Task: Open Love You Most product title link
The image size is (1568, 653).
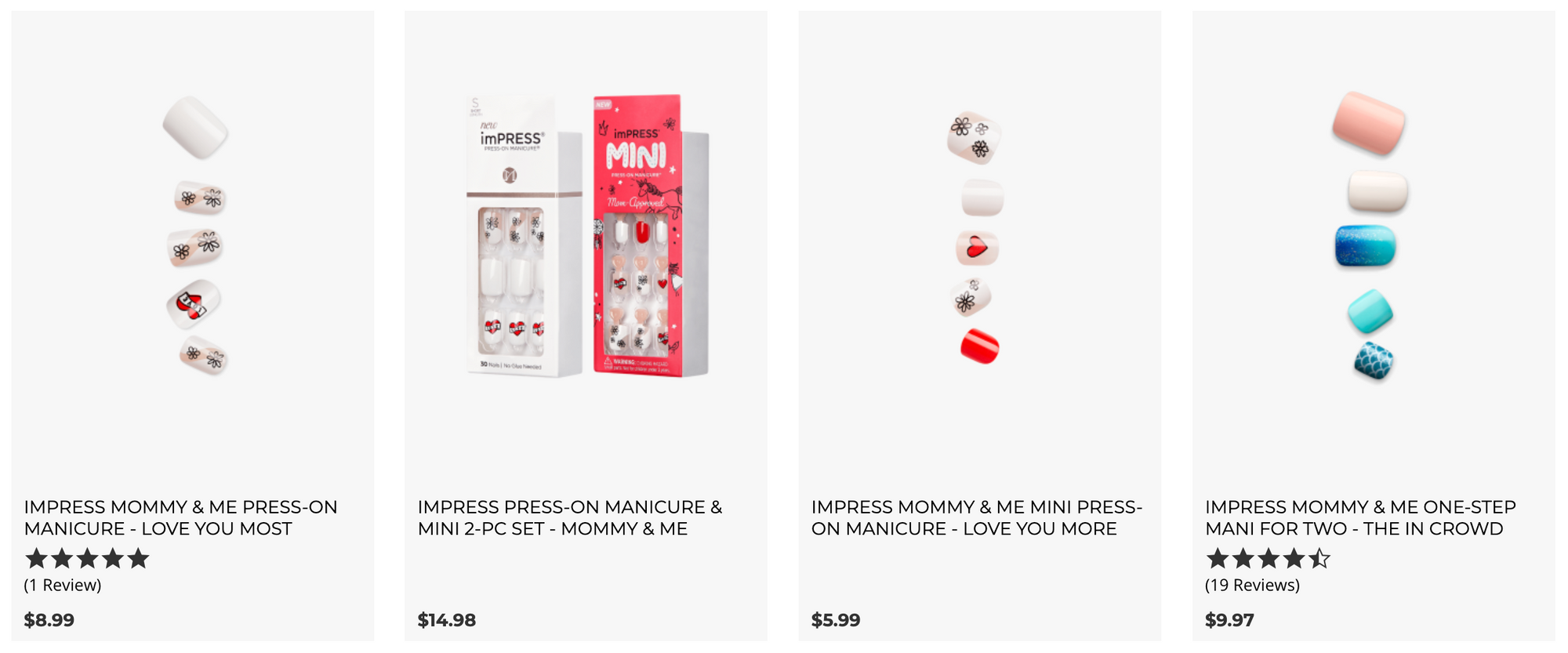Action: [181, 518]
